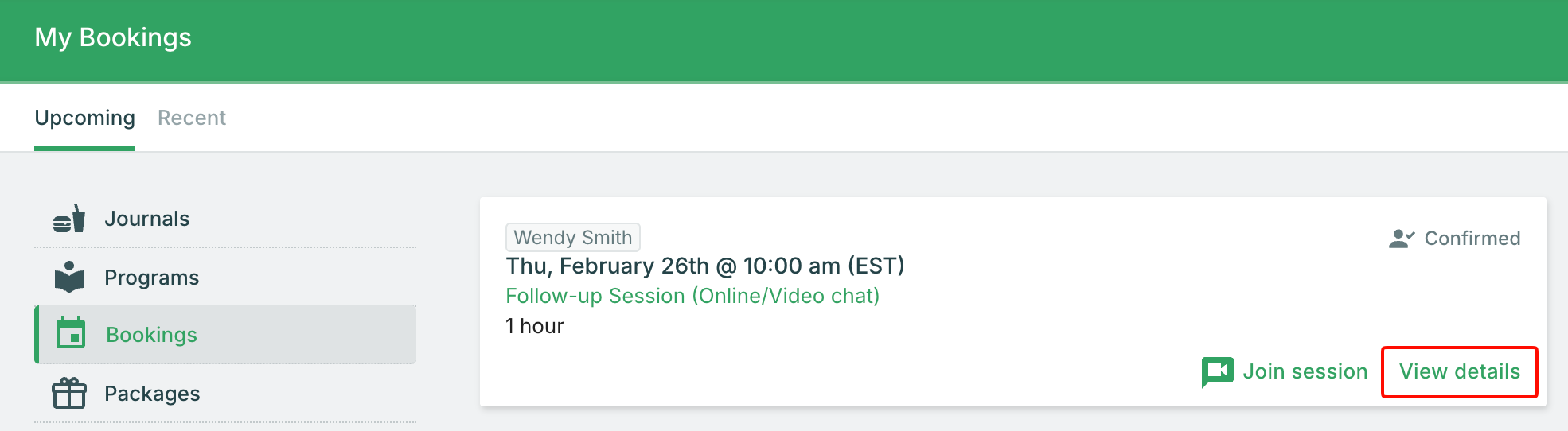Click the 1 hour duration text

click(x=535, y=326)
